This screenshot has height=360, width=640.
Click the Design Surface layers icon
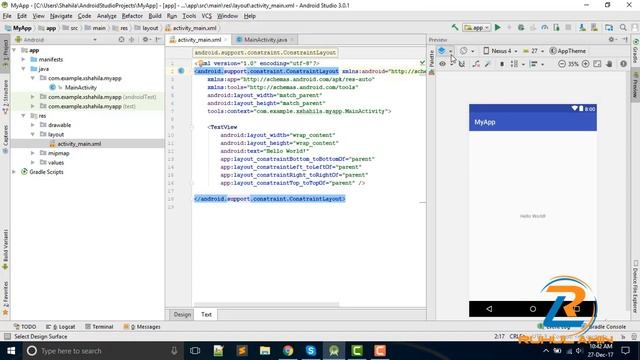pos(442,51)
